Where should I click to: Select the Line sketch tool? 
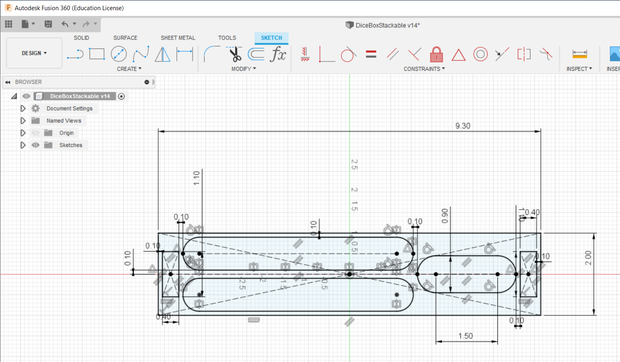(x=75, y=54)
